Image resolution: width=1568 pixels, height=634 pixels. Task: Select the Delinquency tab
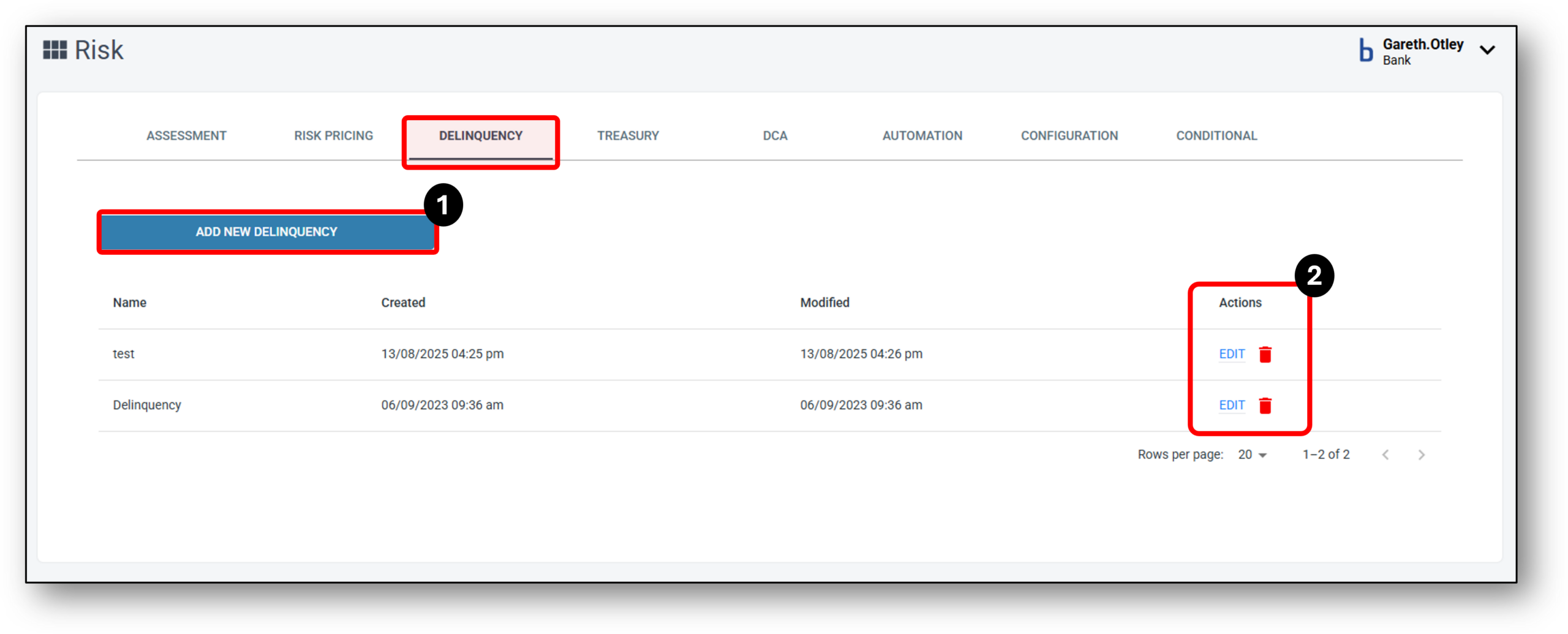coord(480,136)
